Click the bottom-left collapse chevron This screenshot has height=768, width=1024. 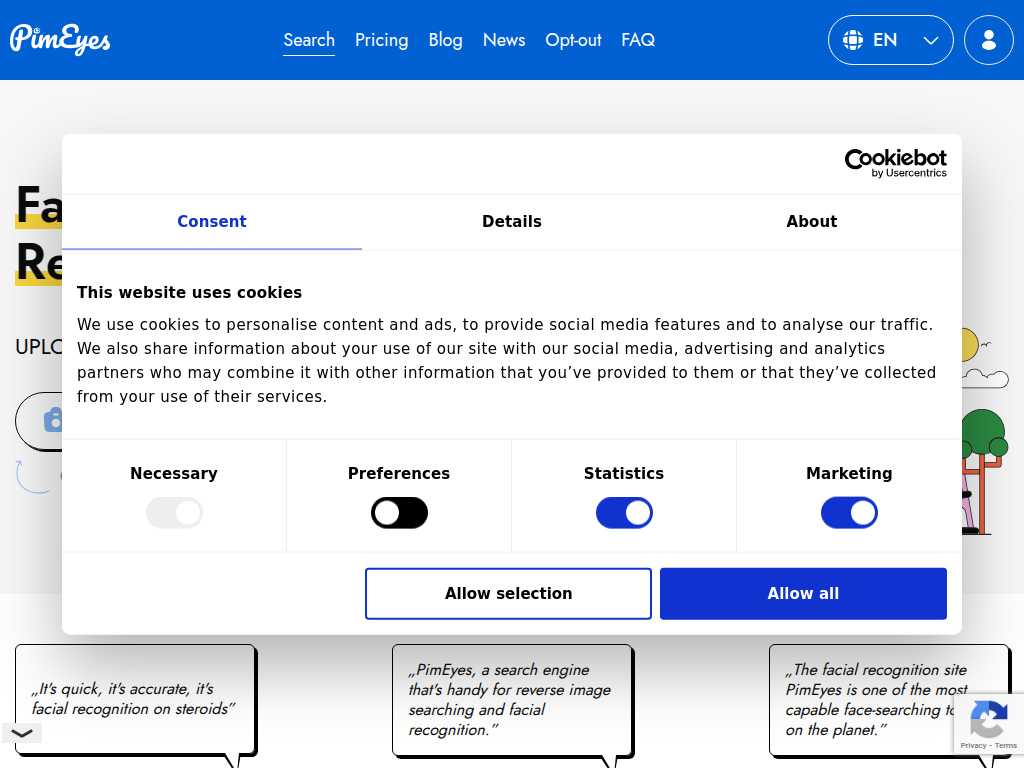pyautogui.click(x=22, y=733)
